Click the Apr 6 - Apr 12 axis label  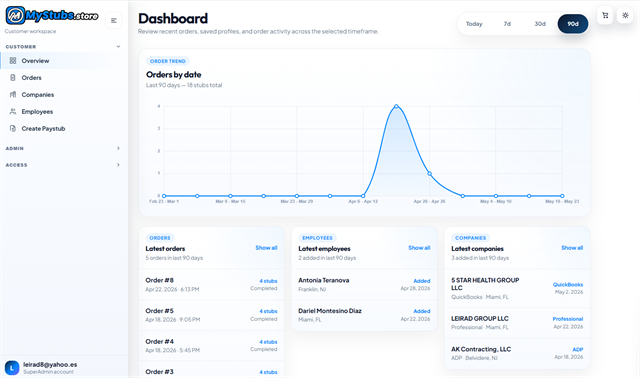363,201
